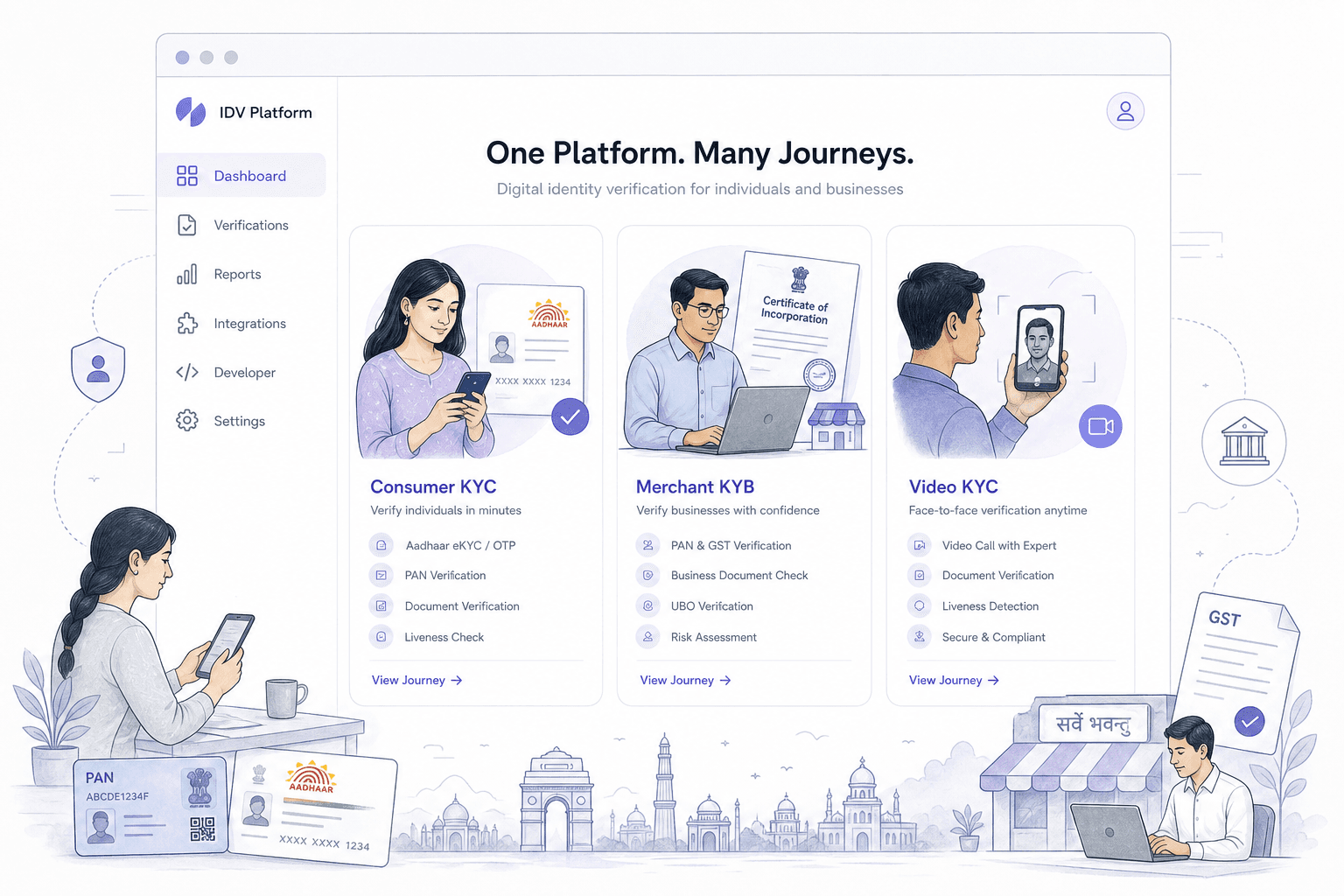
Task: Click the 'Aadhaar eKYC / OTP' text
Action: (x=460, y=545)
